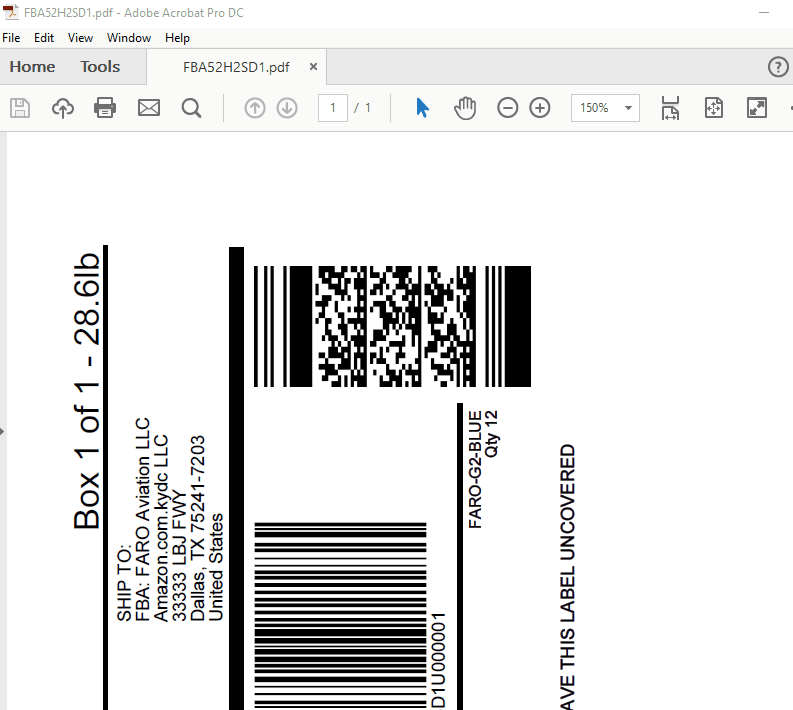Screen dimensions: 793x710
Task: Activate the Hand pan tool
Action: (x=465, y=108)
